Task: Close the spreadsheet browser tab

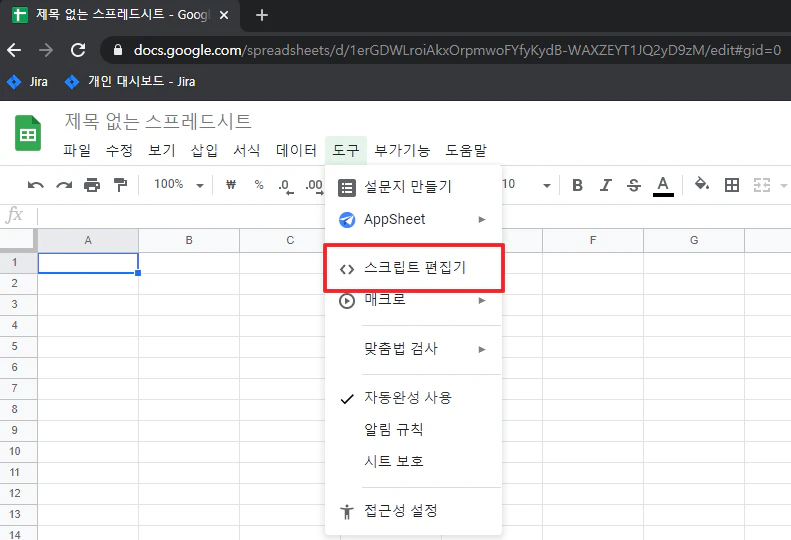Action: [x=224, y=15]
